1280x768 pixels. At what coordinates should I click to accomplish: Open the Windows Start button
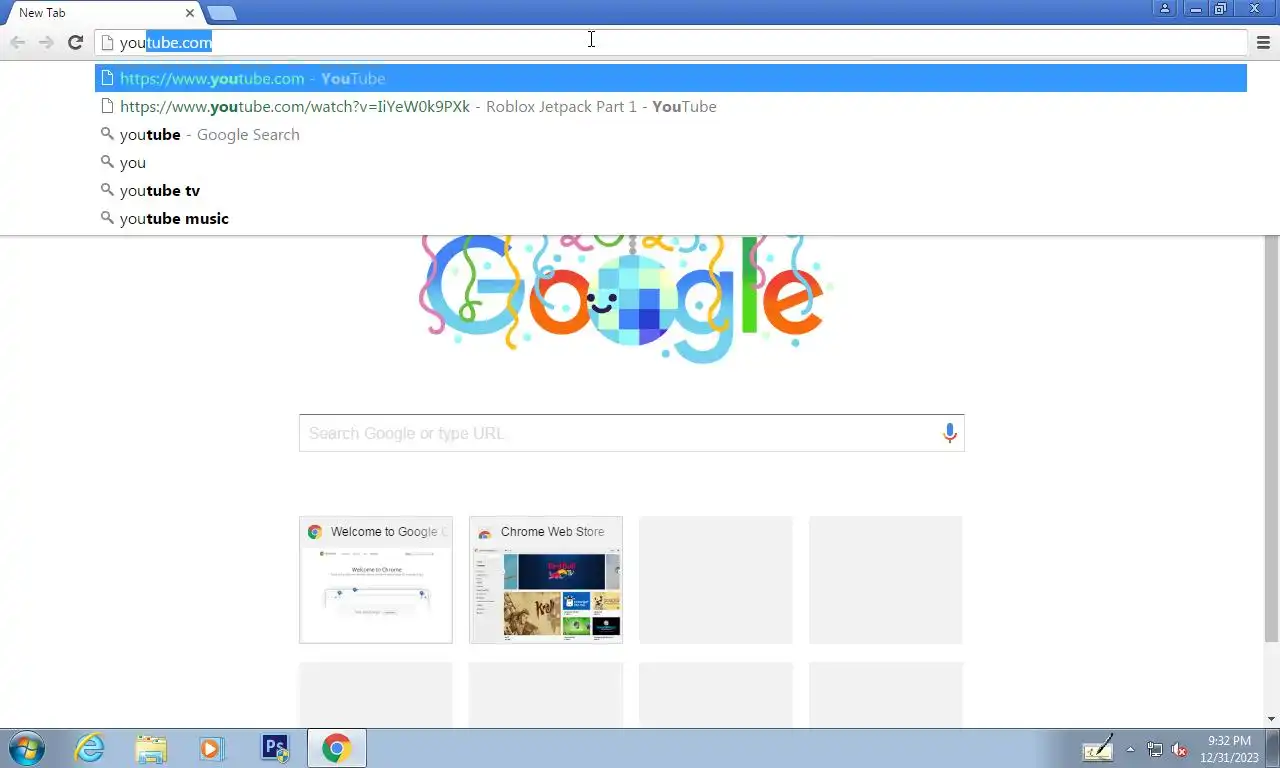click(26, 748)
